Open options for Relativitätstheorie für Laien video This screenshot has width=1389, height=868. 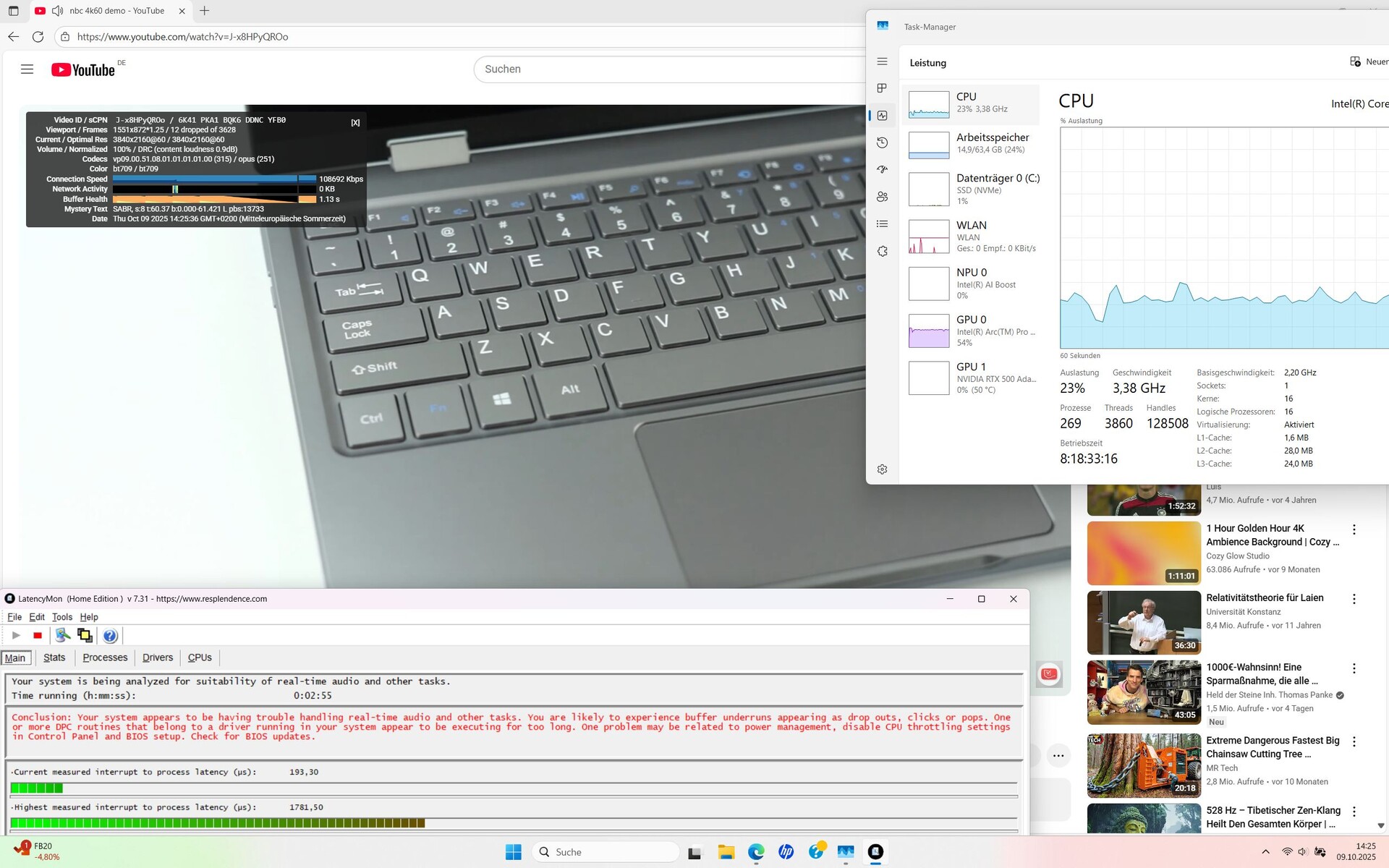1354,599
